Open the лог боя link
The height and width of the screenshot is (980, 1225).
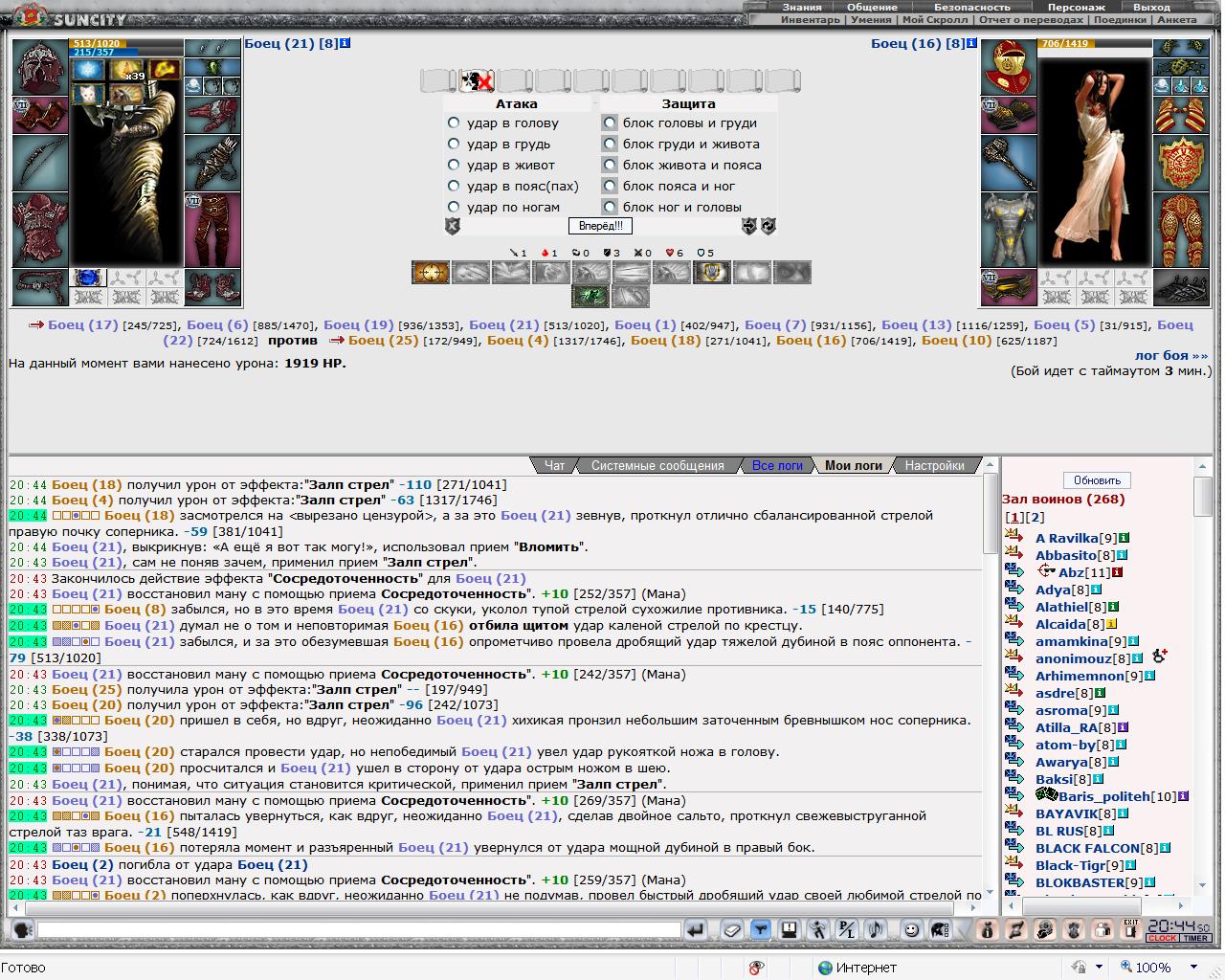[x=1171, y=355]
